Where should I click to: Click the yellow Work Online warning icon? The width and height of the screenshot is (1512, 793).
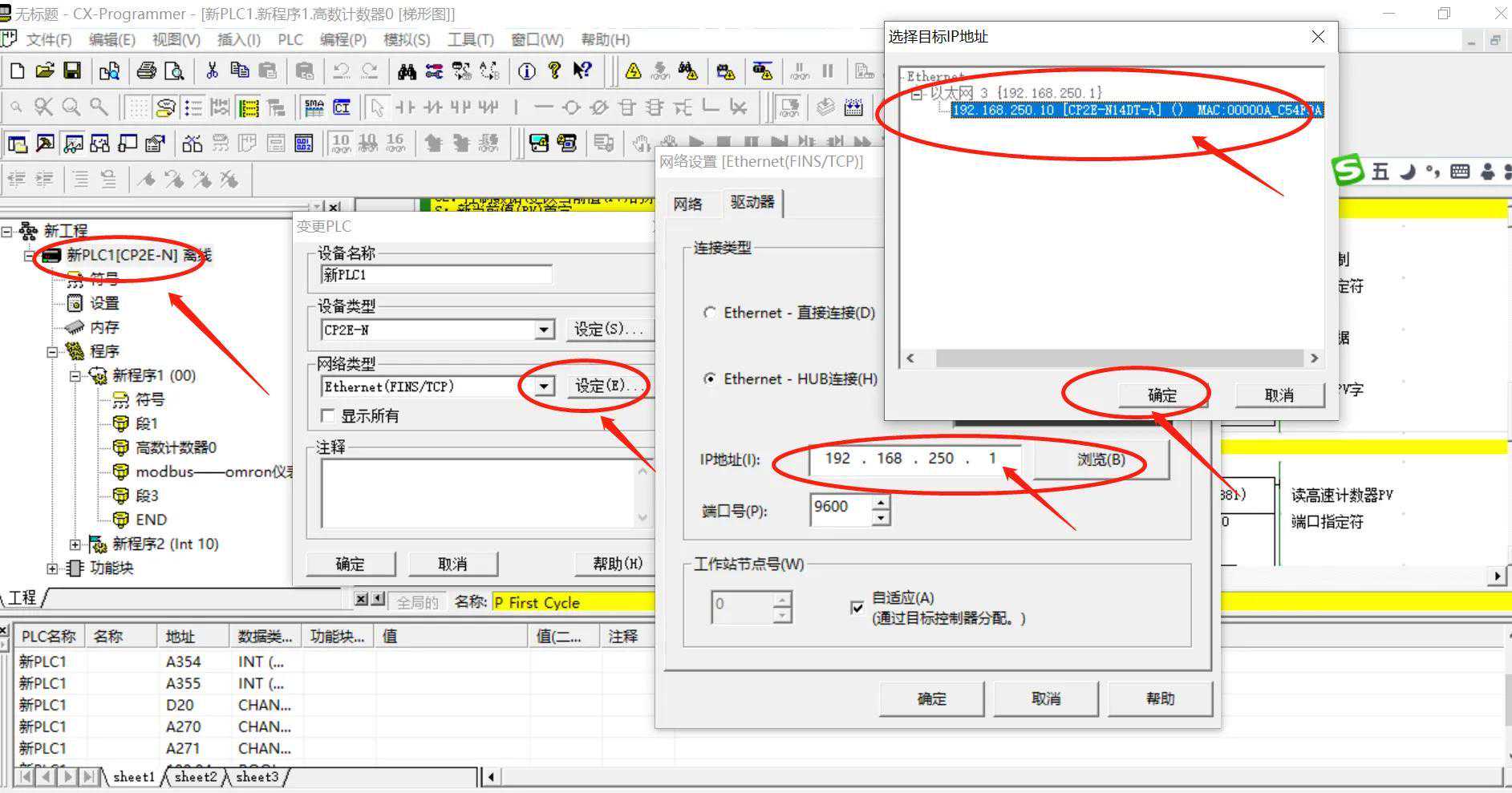tap(633, 72)
